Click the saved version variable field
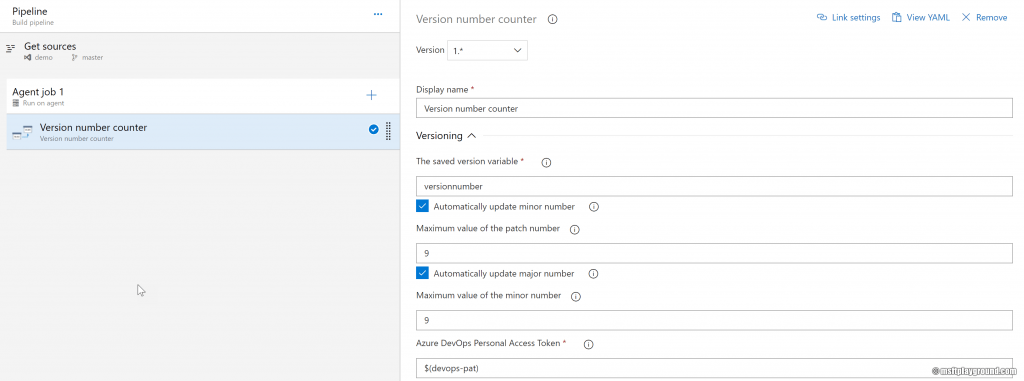1024x381 pixels. 714,186
